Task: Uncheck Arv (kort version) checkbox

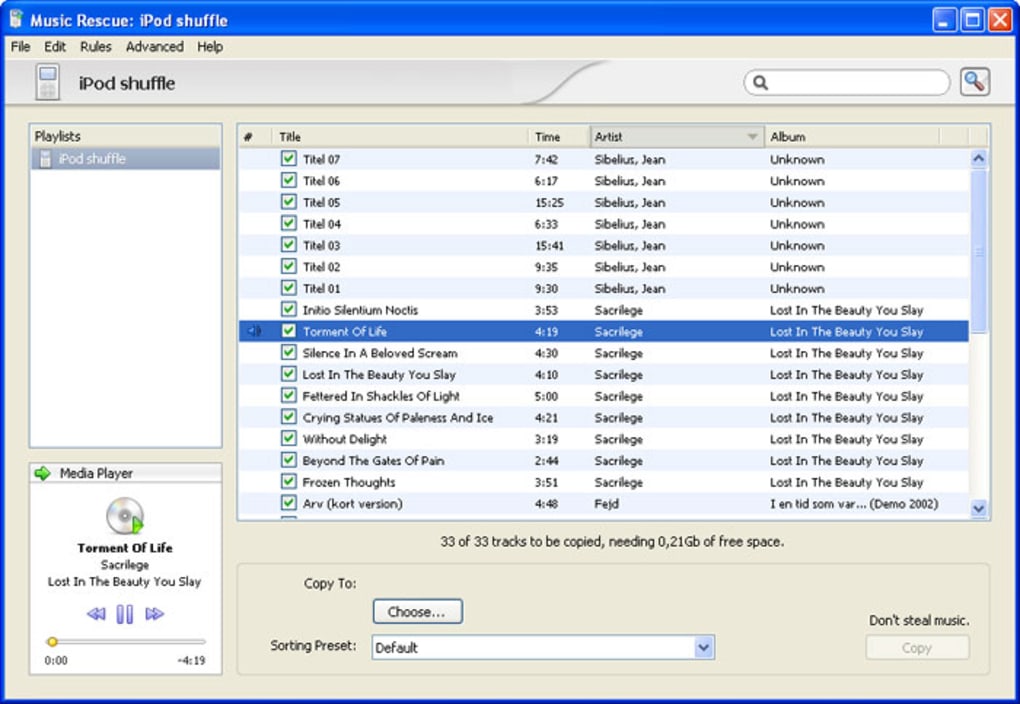Action: coord(289,502)
